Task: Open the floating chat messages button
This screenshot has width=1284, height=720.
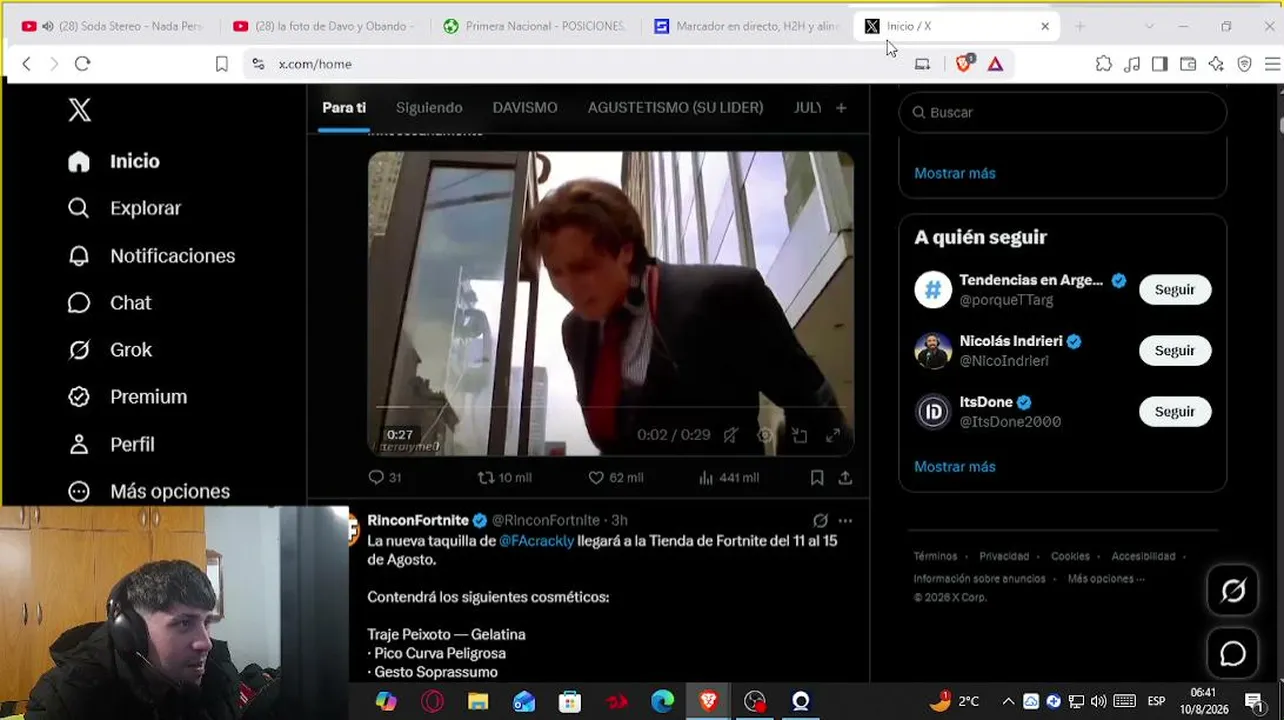Action: point(1233,653)
